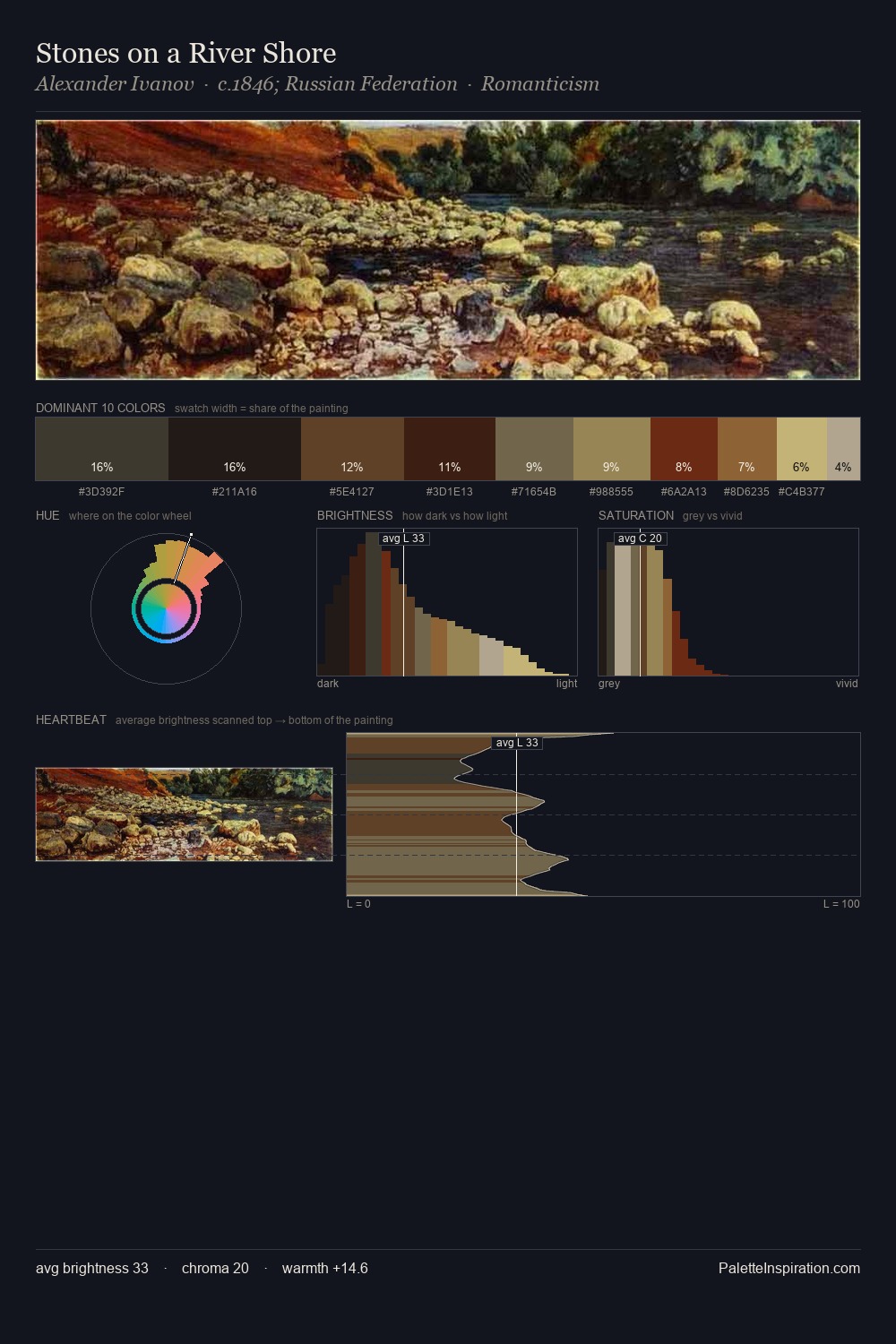This screenshot has width=896, height=1344.
Task: Click the #71654B grey-olive swatch
Action: point(534,449)
